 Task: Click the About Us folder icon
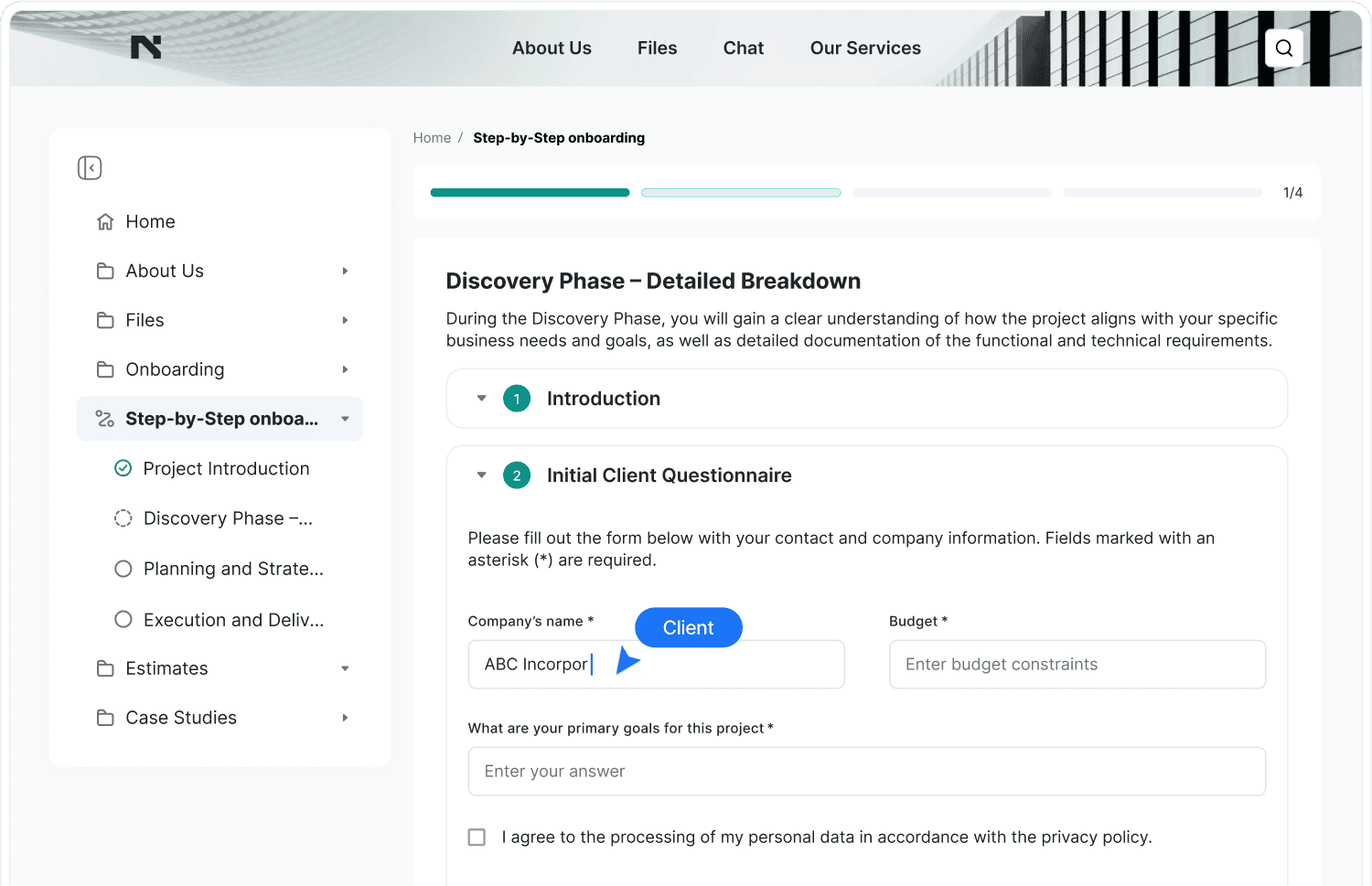point(105,271)
